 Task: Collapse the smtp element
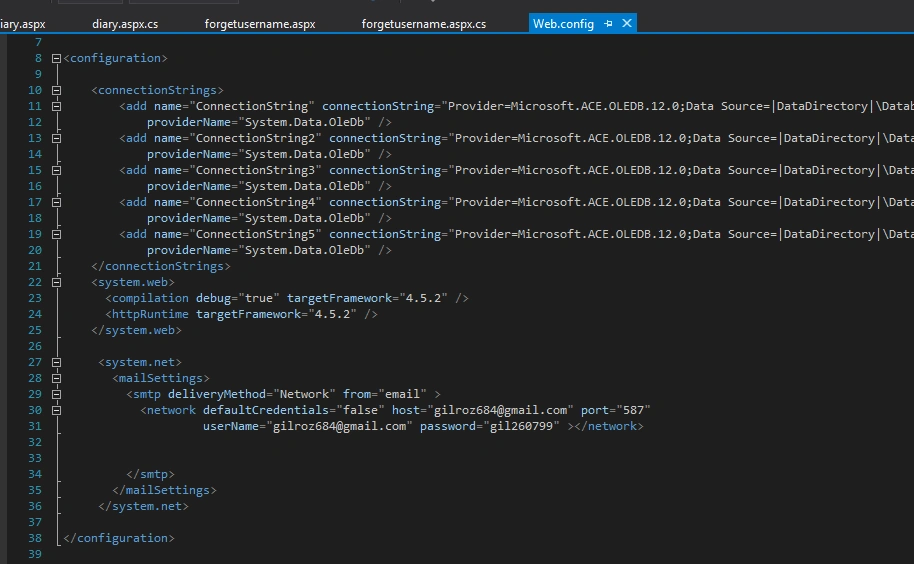point(57,394)
